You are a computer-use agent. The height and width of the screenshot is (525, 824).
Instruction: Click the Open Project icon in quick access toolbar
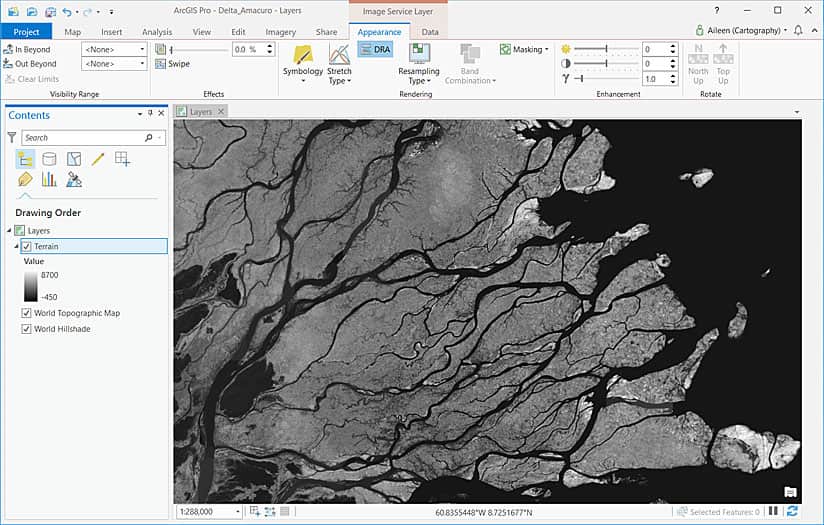[x=32, y=11]
